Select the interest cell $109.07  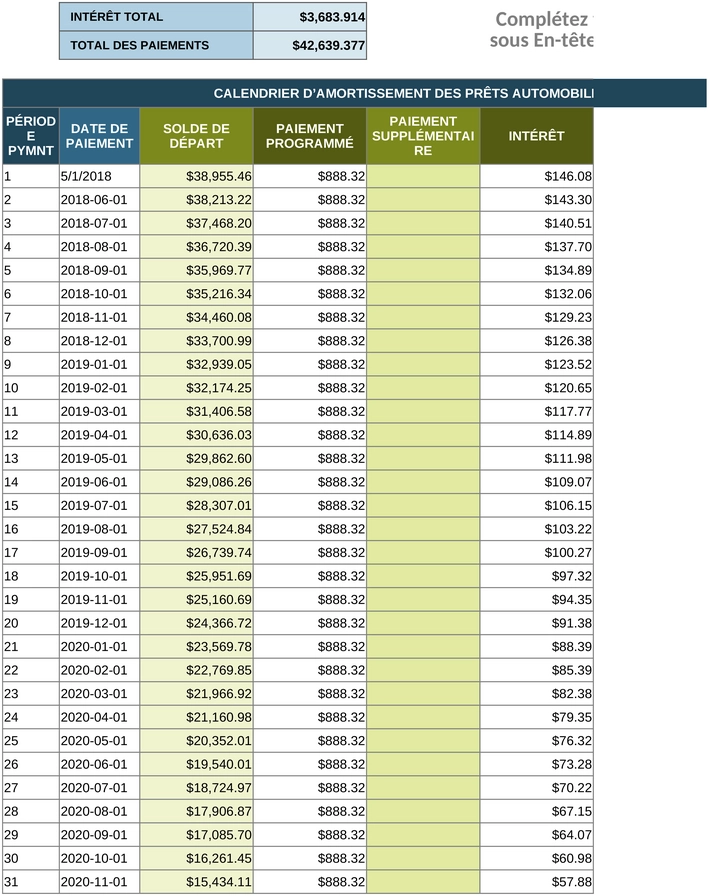point(536,482)
